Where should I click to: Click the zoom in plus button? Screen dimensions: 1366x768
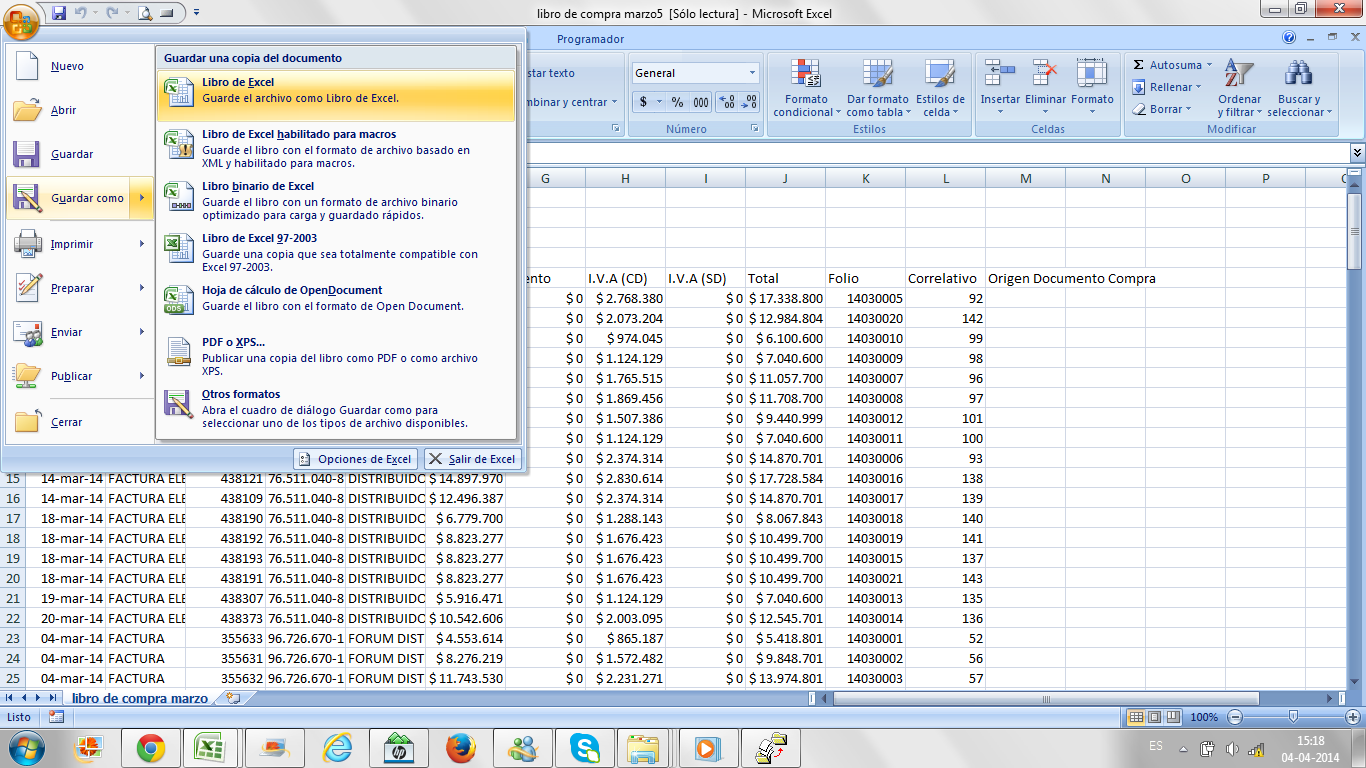(x=1352, y=717)
